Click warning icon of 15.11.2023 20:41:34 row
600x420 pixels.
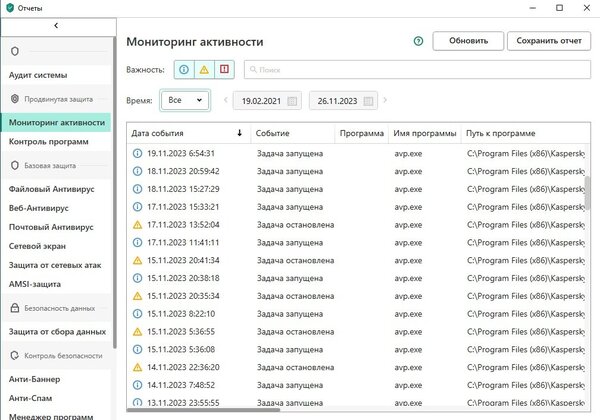pos(137,260)
